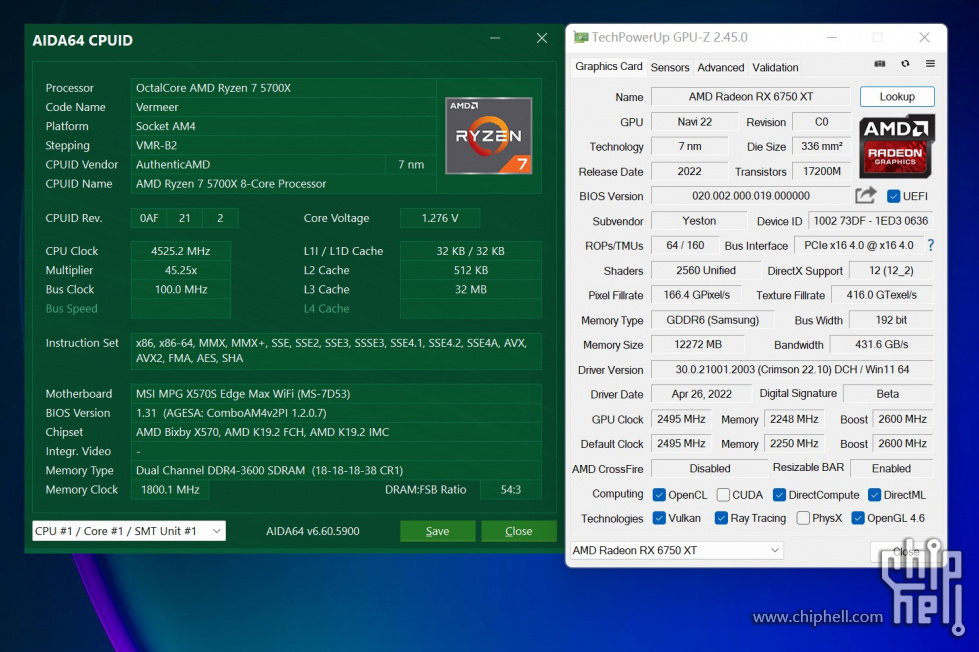Click the BIOS share/export arrow icon
The width and height of the screenshot is (979, 652).
coord(865,195)
